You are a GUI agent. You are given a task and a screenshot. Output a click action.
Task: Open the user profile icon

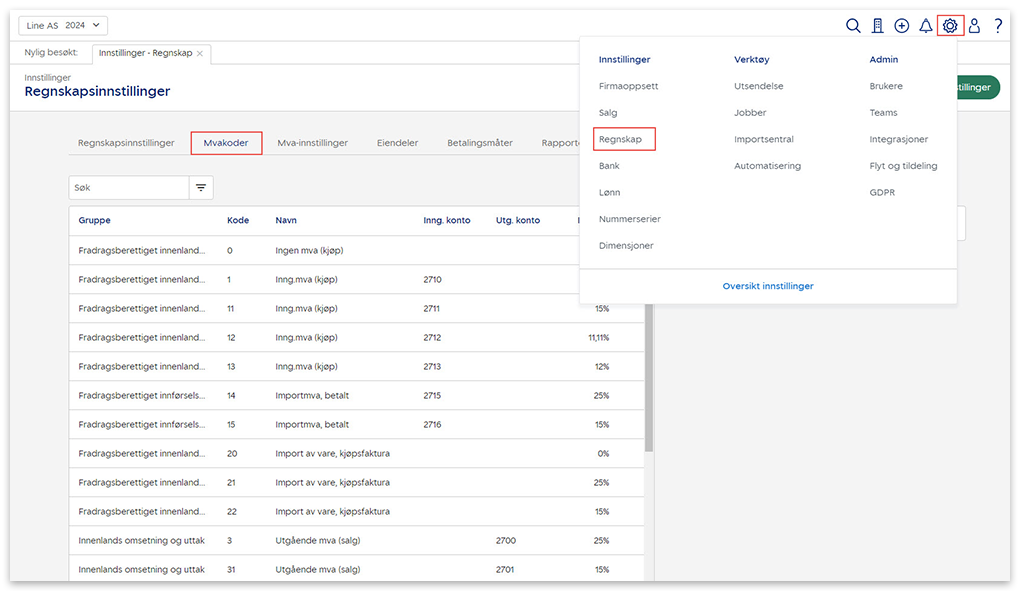[974, 26]
